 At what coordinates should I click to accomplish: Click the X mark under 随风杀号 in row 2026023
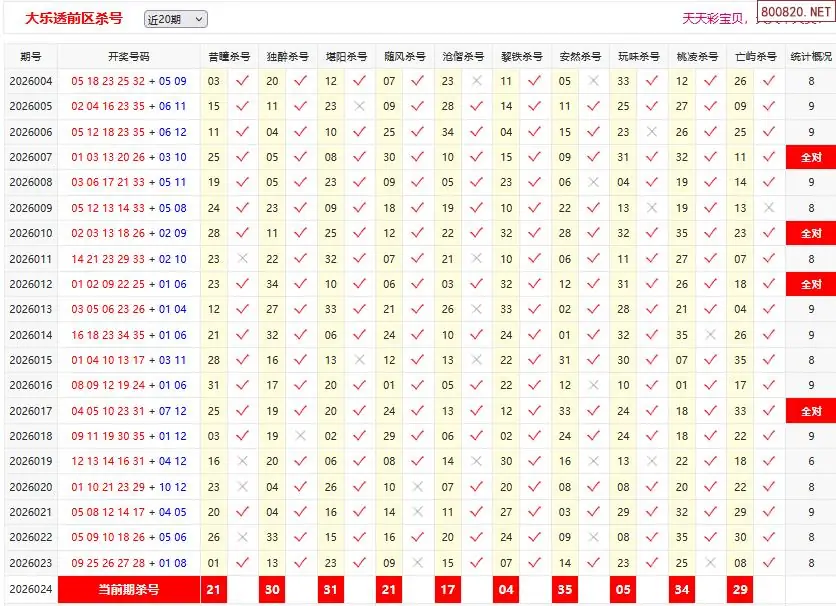pyautogui.click(x=418, y=563)
